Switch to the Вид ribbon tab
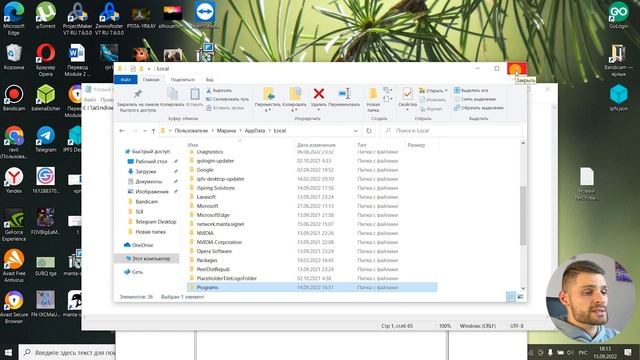Viewport: 640px width, 360px height. pyautogui.click(x=209, y=80)
